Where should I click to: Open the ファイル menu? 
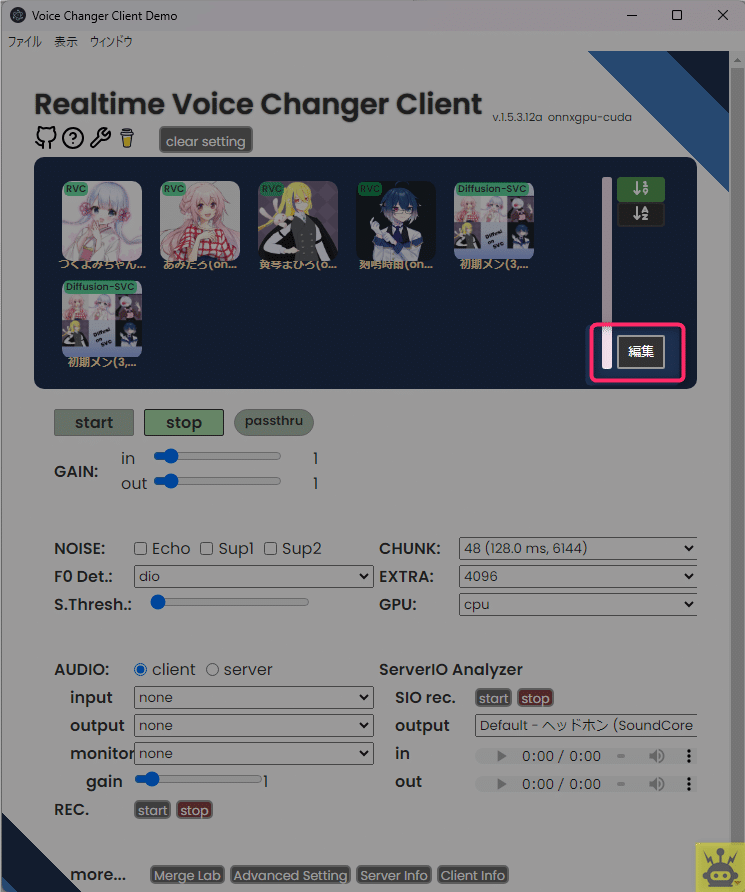[x=24, y=42]
